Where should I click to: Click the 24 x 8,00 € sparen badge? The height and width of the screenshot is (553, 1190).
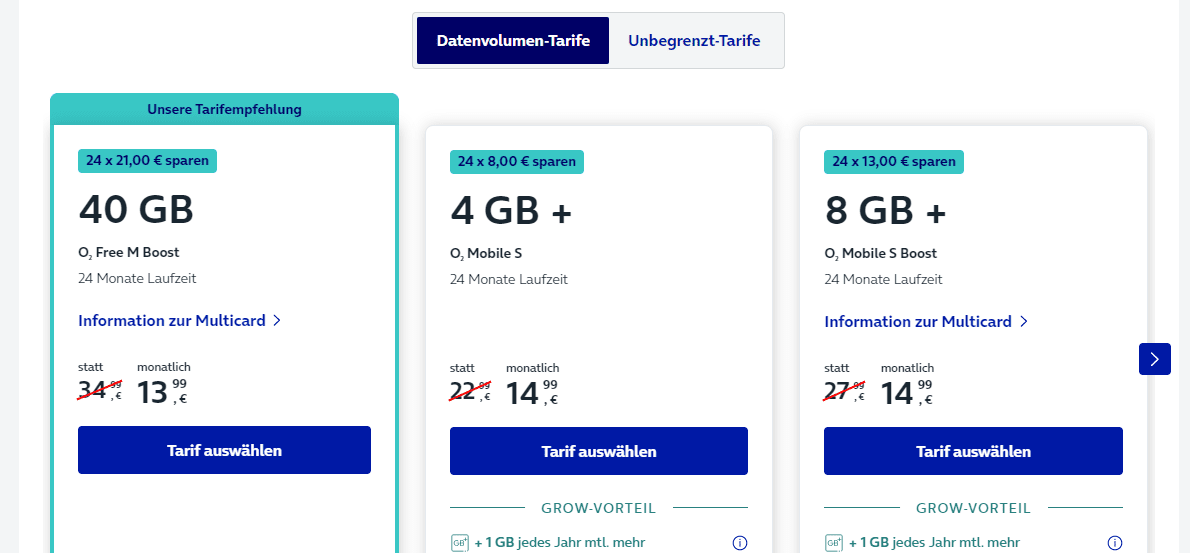click(x=517, y=162)
